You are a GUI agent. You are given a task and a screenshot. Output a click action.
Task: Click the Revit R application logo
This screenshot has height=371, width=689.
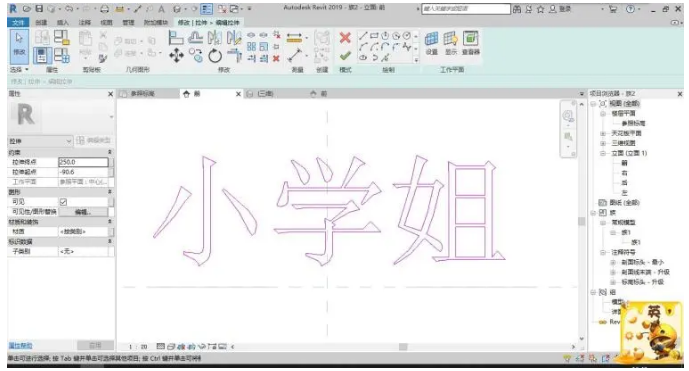[13, 8]
